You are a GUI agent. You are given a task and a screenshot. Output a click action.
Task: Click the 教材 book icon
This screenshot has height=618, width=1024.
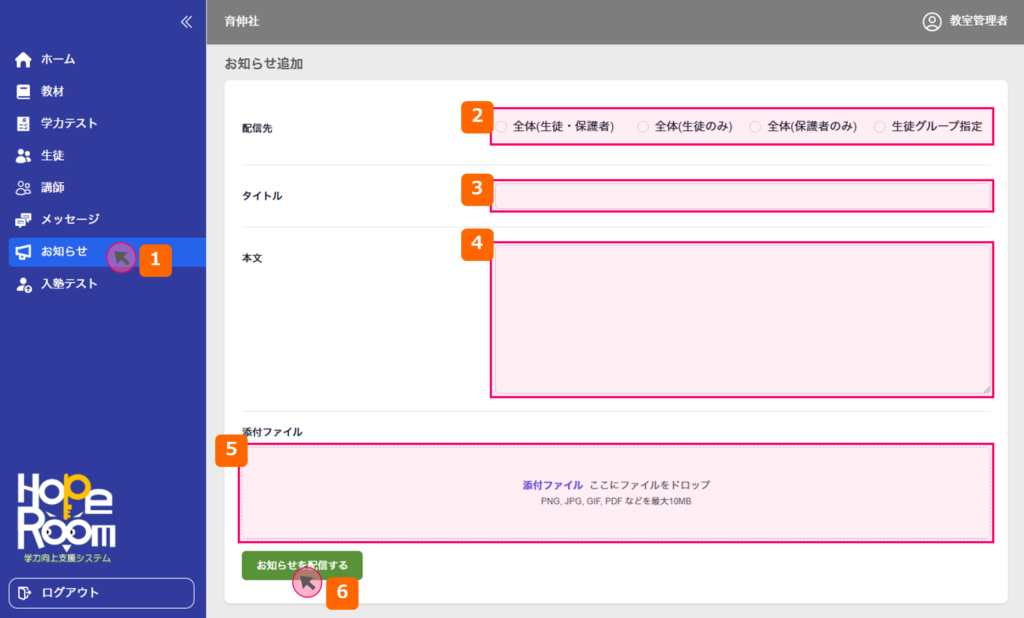click(24, 92)
